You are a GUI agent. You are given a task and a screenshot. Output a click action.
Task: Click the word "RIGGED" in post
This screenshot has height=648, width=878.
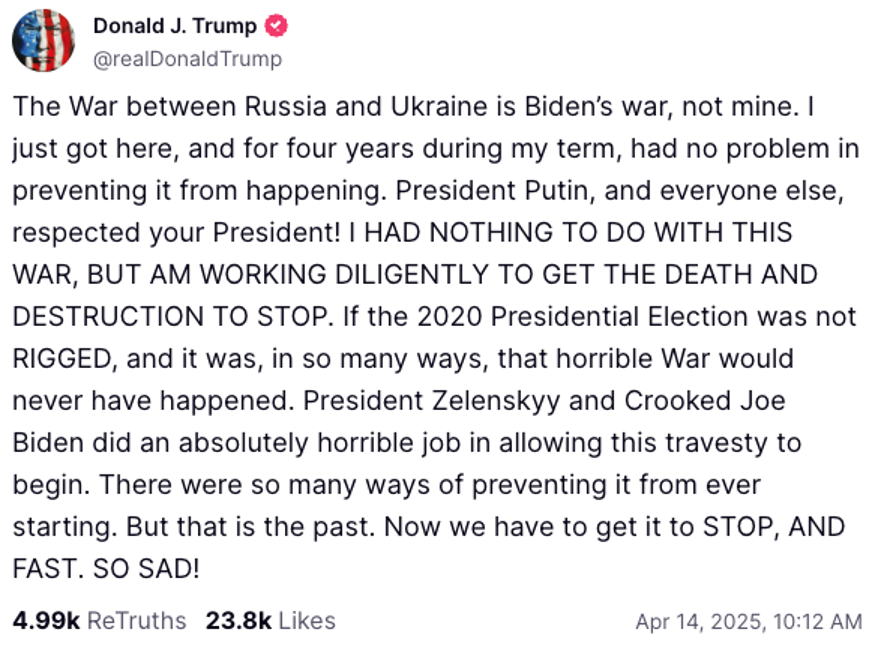point(62,359)
